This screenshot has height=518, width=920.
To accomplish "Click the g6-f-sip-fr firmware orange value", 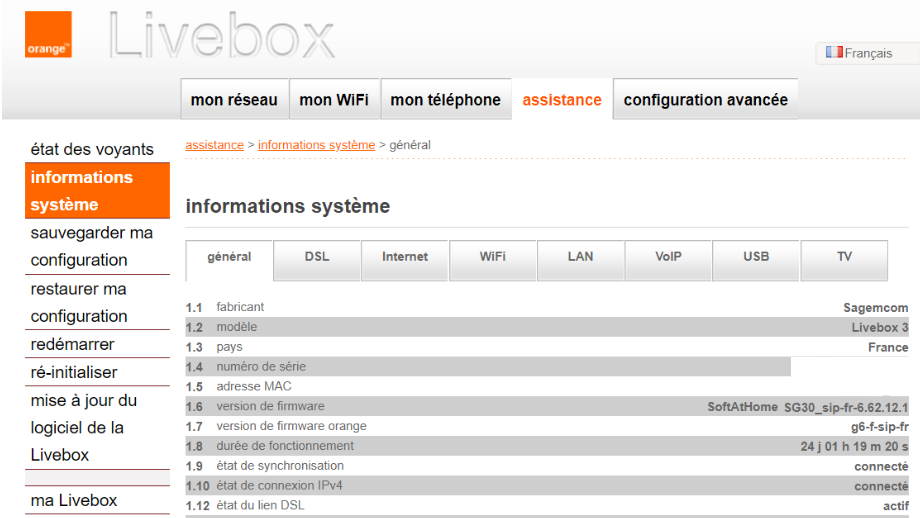I will tap(880, 426).
